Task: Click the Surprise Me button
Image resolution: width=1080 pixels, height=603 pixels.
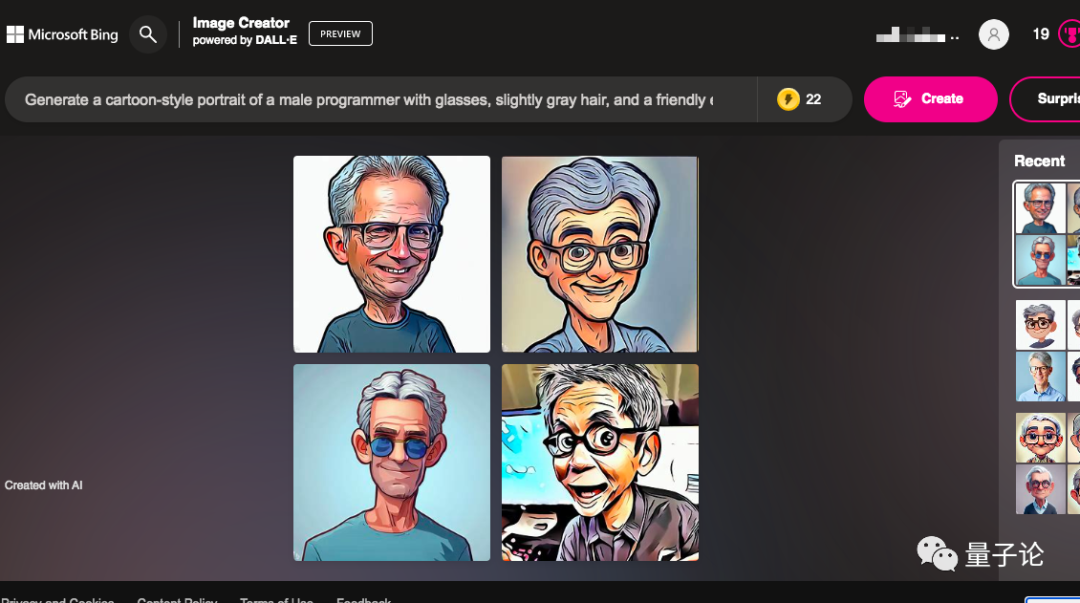Action: tap(1045, 99)
